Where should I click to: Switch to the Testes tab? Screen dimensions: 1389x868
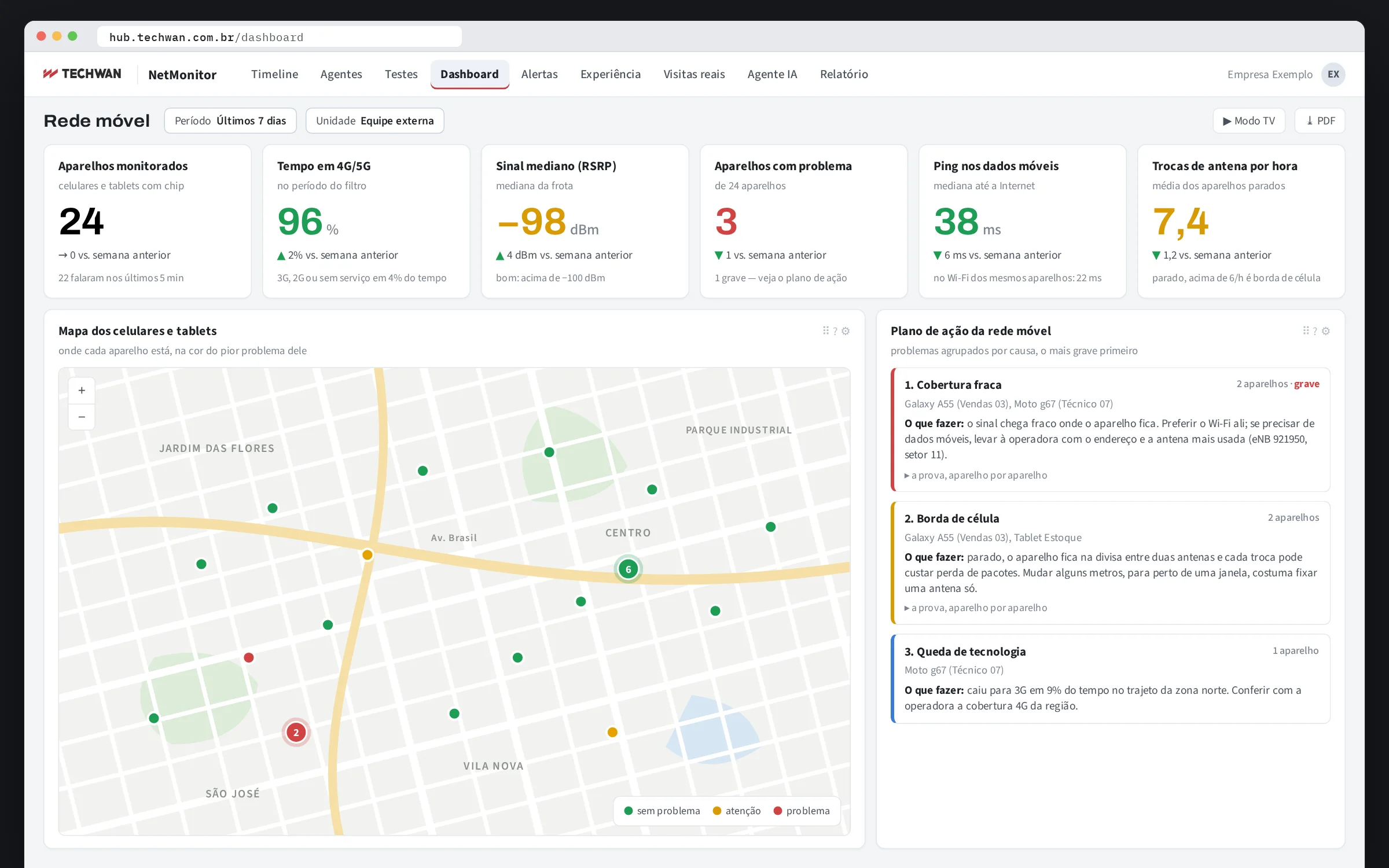pos(401,74)
